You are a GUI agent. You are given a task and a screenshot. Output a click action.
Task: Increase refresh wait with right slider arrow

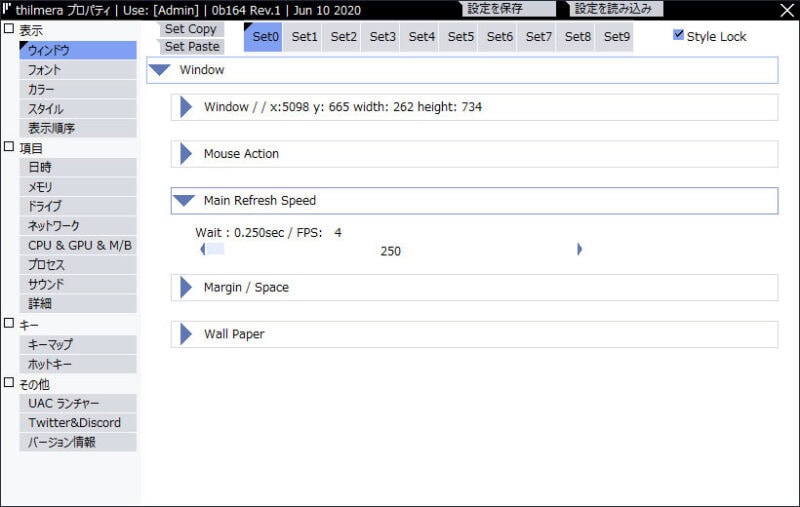click(579, 249)
